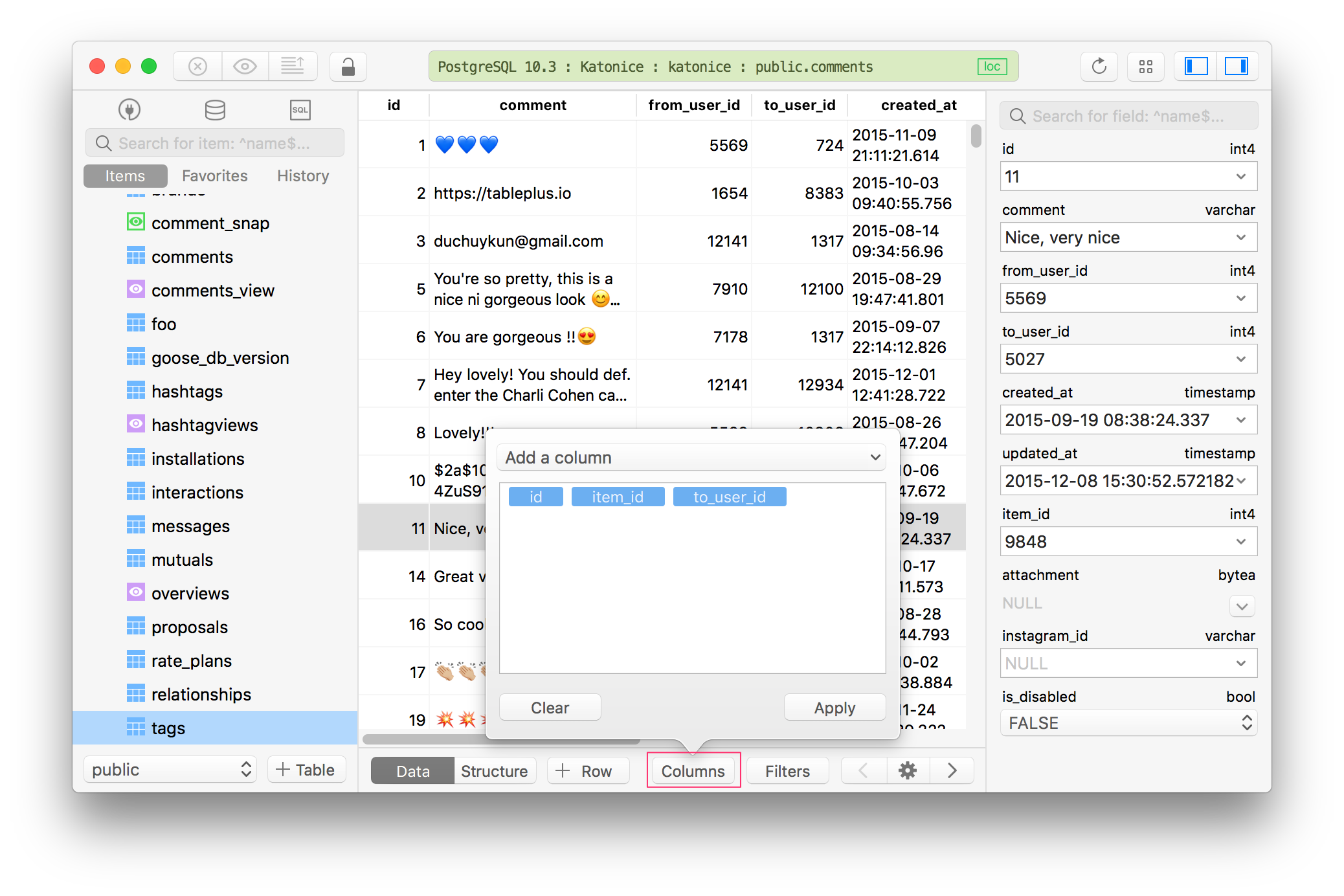The height and width of the screenshot is (896, 1344).
Task: Click the refresh icon in toolbar
Action: tap(1099, 67)
